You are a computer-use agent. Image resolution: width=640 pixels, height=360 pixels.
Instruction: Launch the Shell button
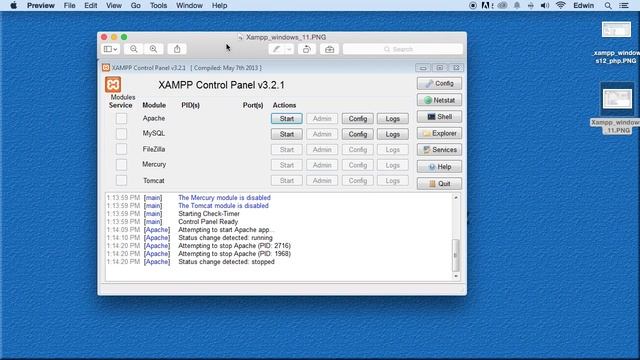(440, 117)
